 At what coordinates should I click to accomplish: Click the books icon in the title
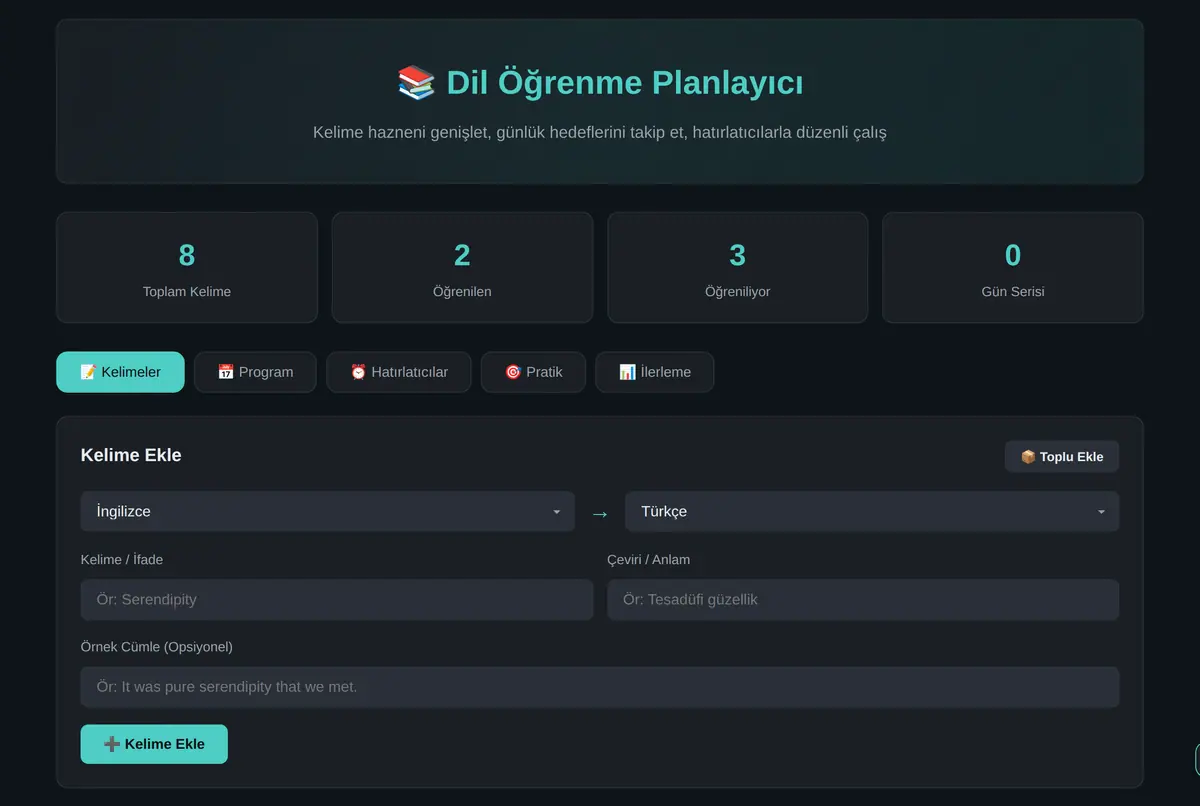pyautogui.click(x=416, y=82)
